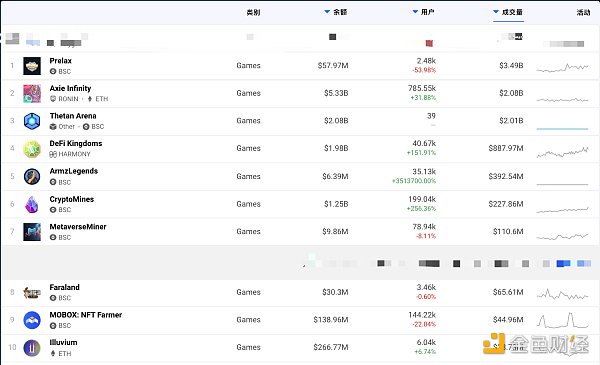Sort by the 成交量 volume column arrow

pos(496,12)
